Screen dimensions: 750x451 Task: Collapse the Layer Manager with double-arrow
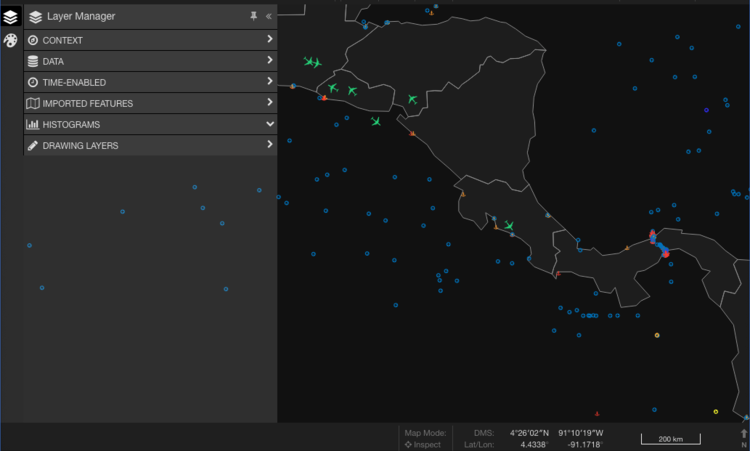click(x=269, y=16)
